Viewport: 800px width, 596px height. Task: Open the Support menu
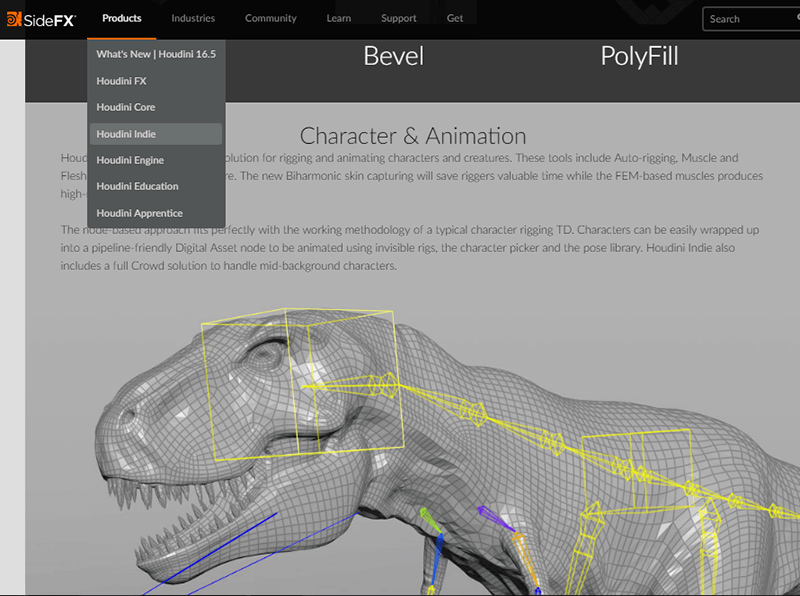coord(398,18)
